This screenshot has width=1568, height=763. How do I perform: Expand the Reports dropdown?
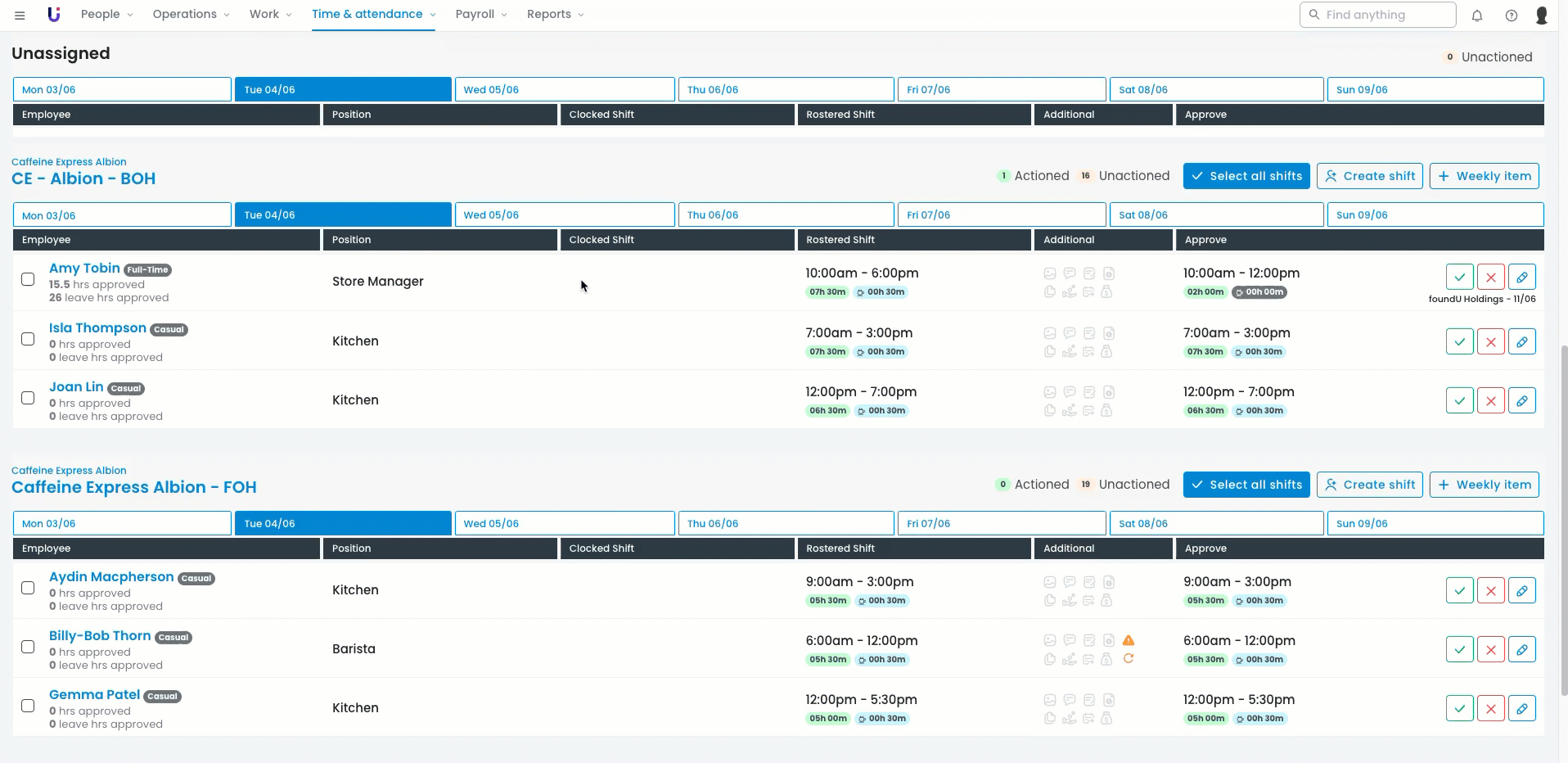point(555,14)
